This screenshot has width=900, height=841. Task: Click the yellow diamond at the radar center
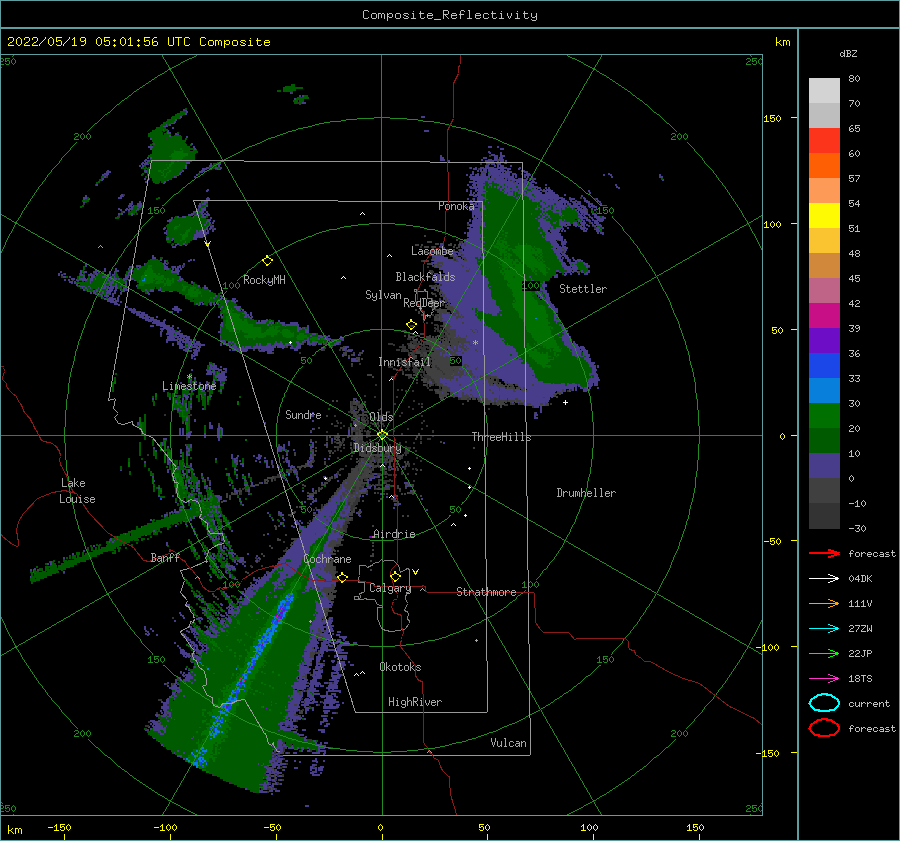point(382,435)
